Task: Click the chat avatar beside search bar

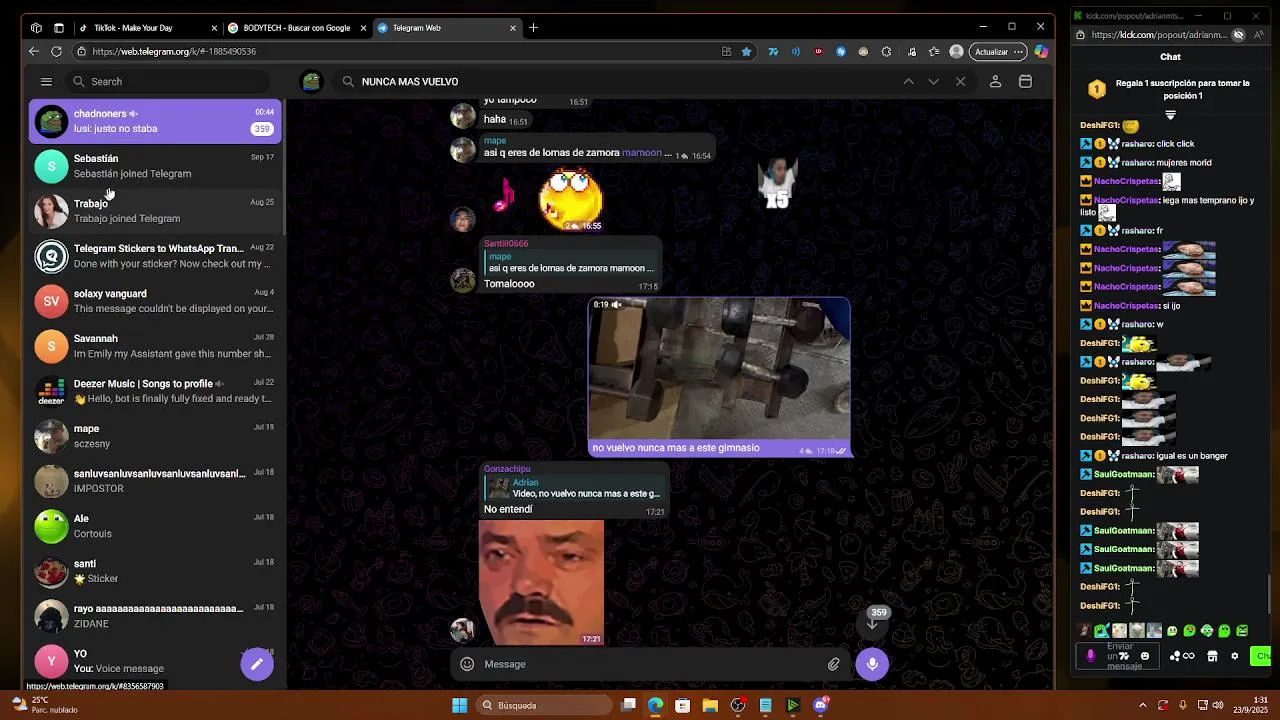Action: coord(311,82)
